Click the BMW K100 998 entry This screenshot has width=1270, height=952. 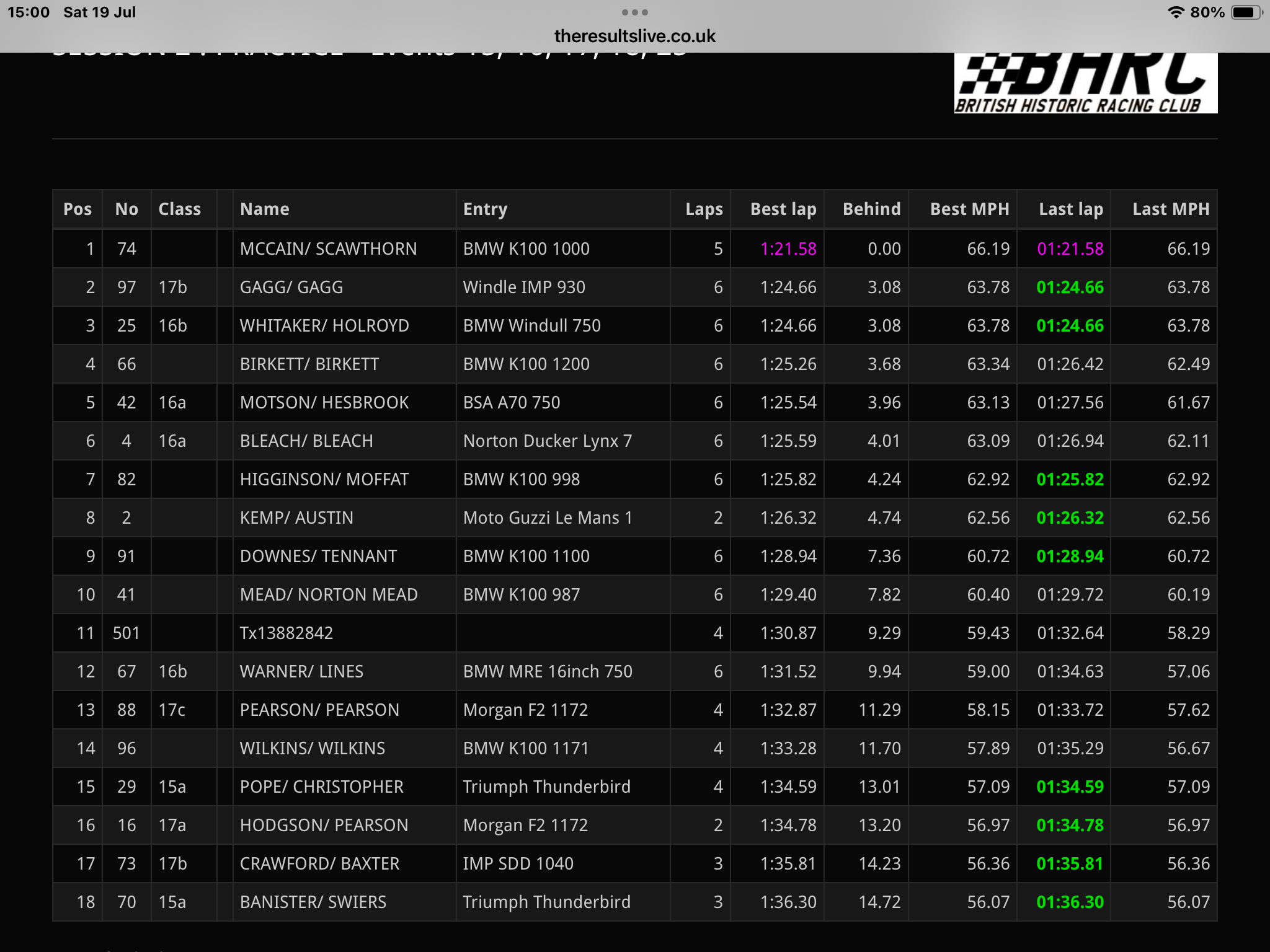tap(522, 480)
